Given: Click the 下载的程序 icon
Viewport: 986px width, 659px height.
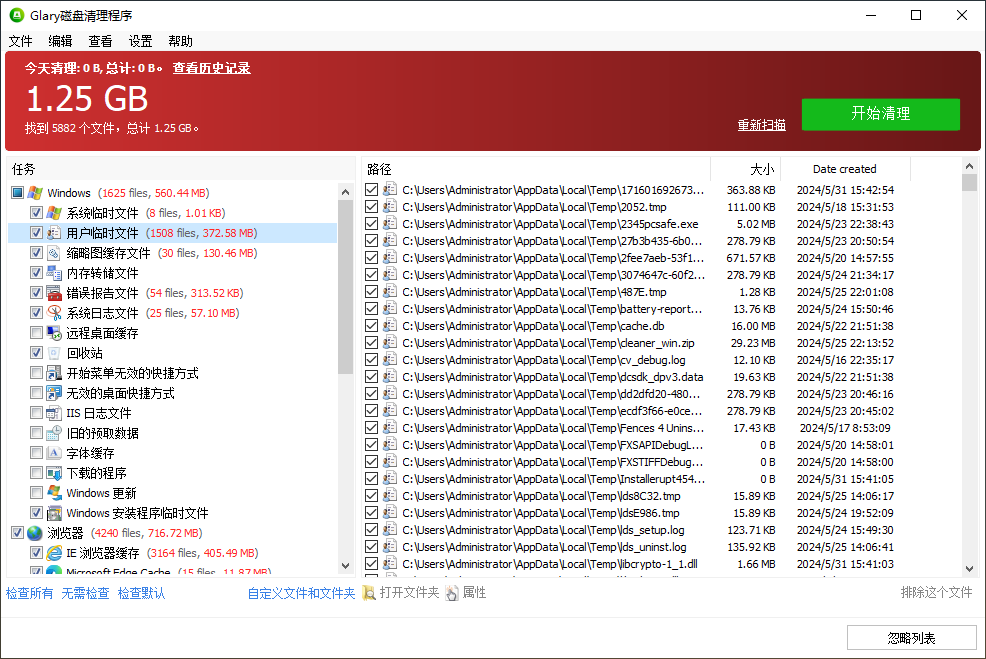Looking at the screenshot, I should 54,473.
